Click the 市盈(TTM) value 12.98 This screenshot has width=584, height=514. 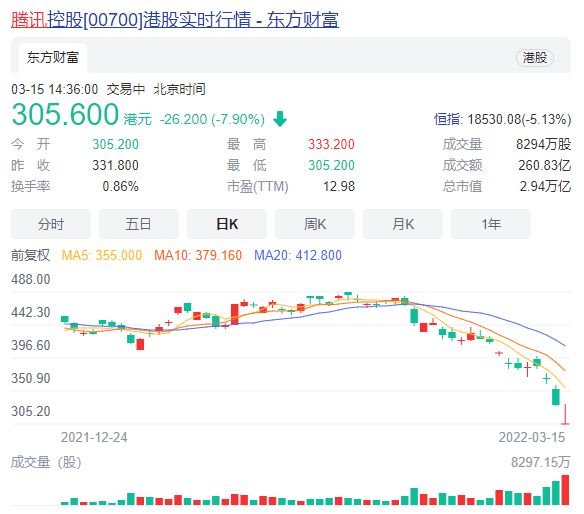coord(339,186)
